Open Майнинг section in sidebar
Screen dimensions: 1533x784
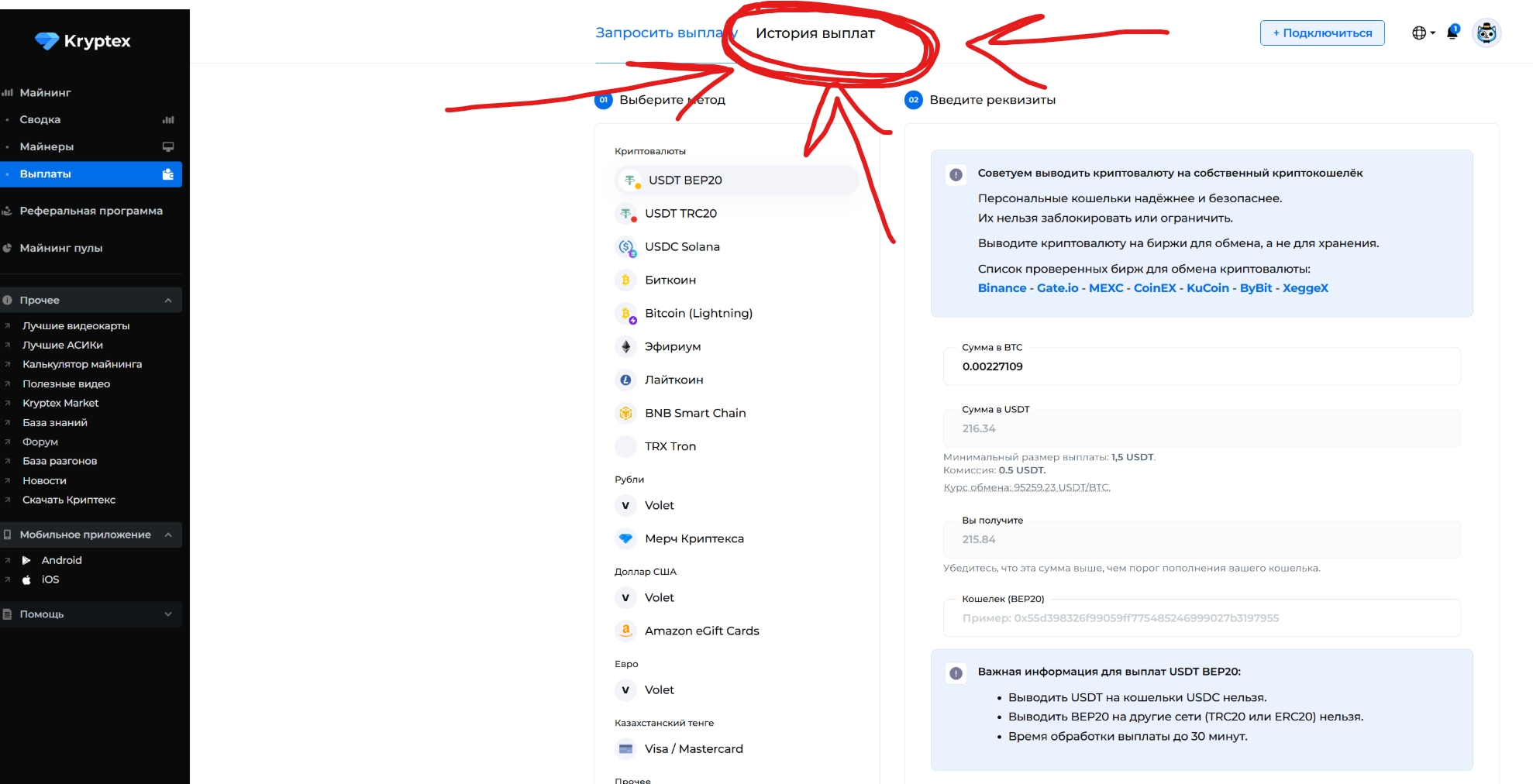(x=45, y=92)
